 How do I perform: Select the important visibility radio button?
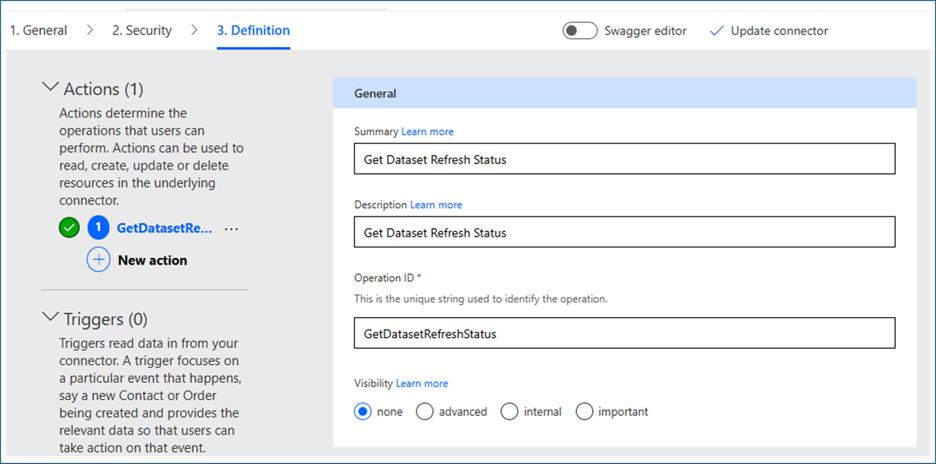(584, 411)
